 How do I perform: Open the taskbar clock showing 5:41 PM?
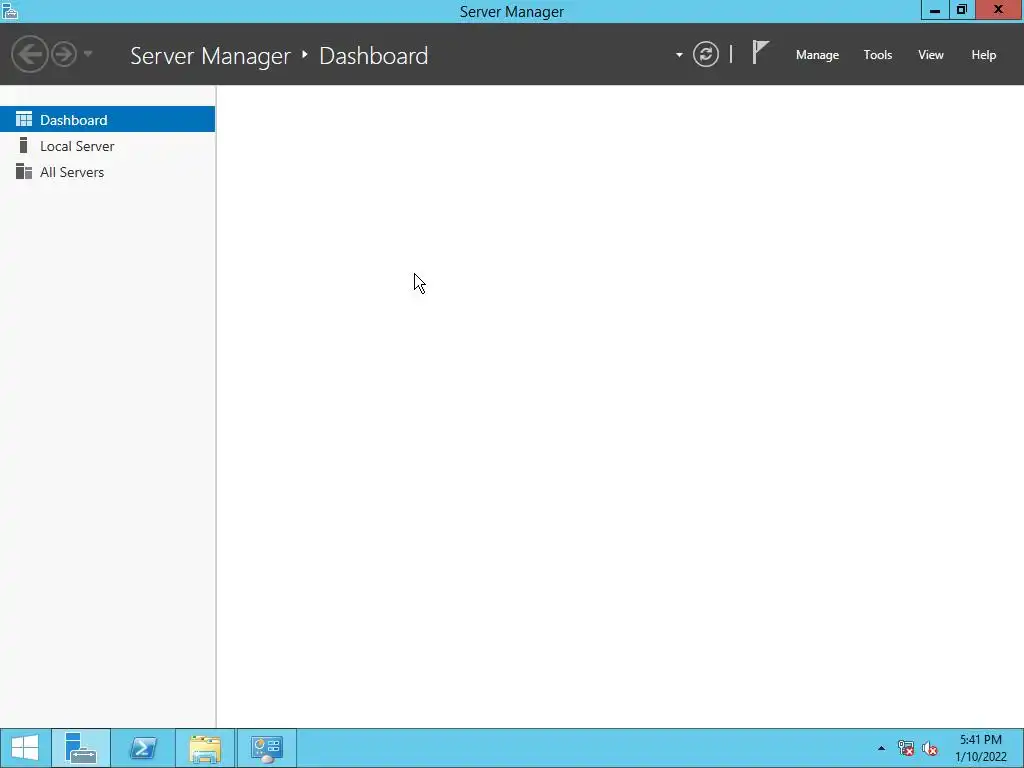click(980, 748)
